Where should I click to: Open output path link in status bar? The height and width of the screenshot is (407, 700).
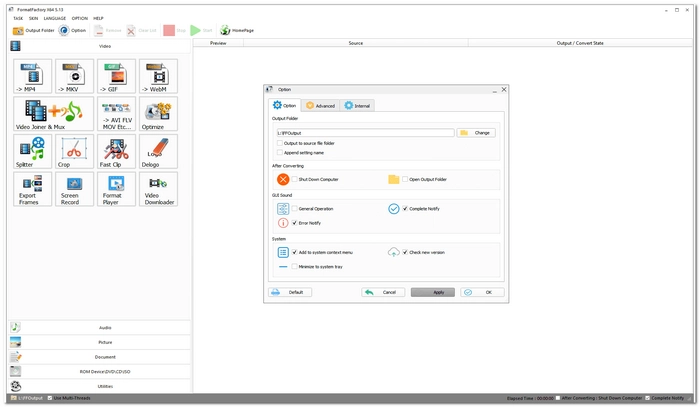coord(27,398)
